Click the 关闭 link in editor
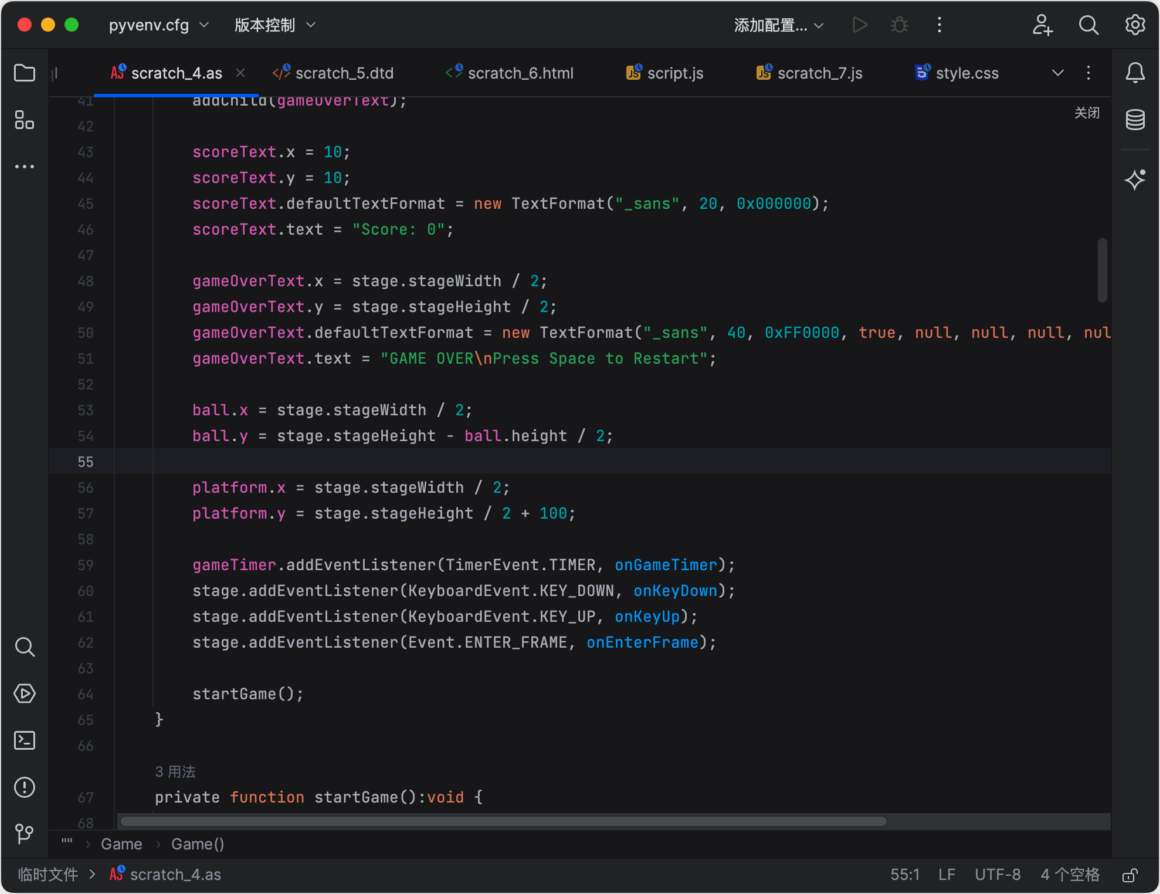The image size is (1160, 894). (x=1087, y=112)
